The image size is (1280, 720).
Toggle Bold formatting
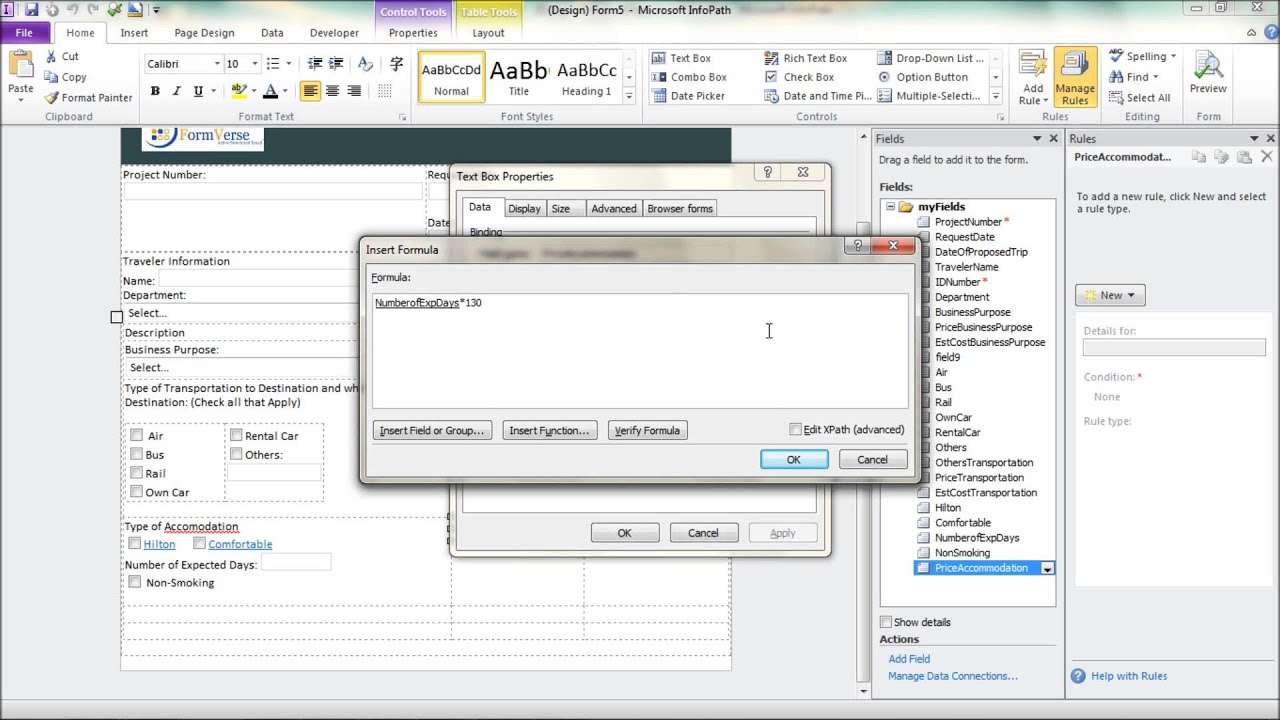(155, 91)
